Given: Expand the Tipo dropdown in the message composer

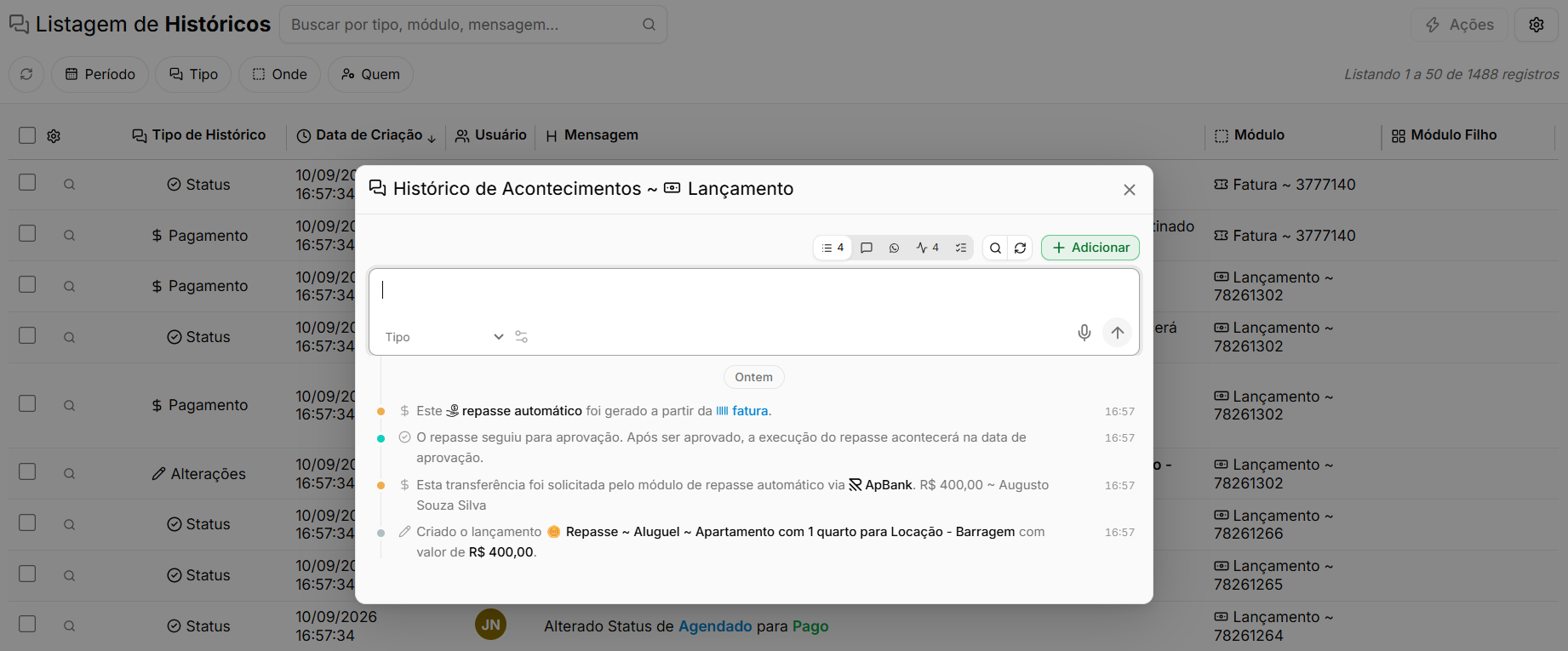Looking at the screenshot, I should pyautogui.click(x=444, y=337).
